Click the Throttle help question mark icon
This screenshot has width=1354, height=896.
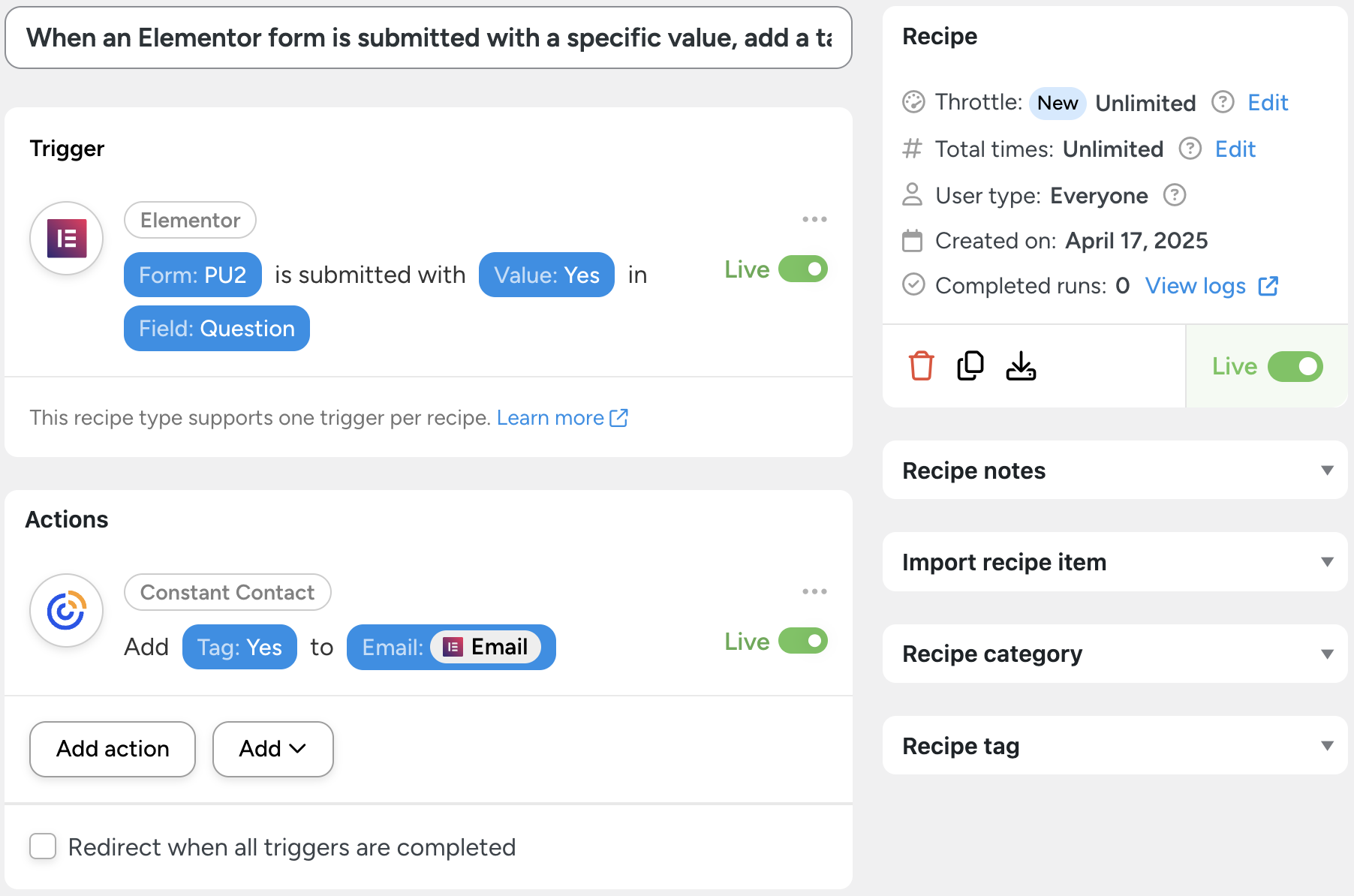tap(1223, 102)
